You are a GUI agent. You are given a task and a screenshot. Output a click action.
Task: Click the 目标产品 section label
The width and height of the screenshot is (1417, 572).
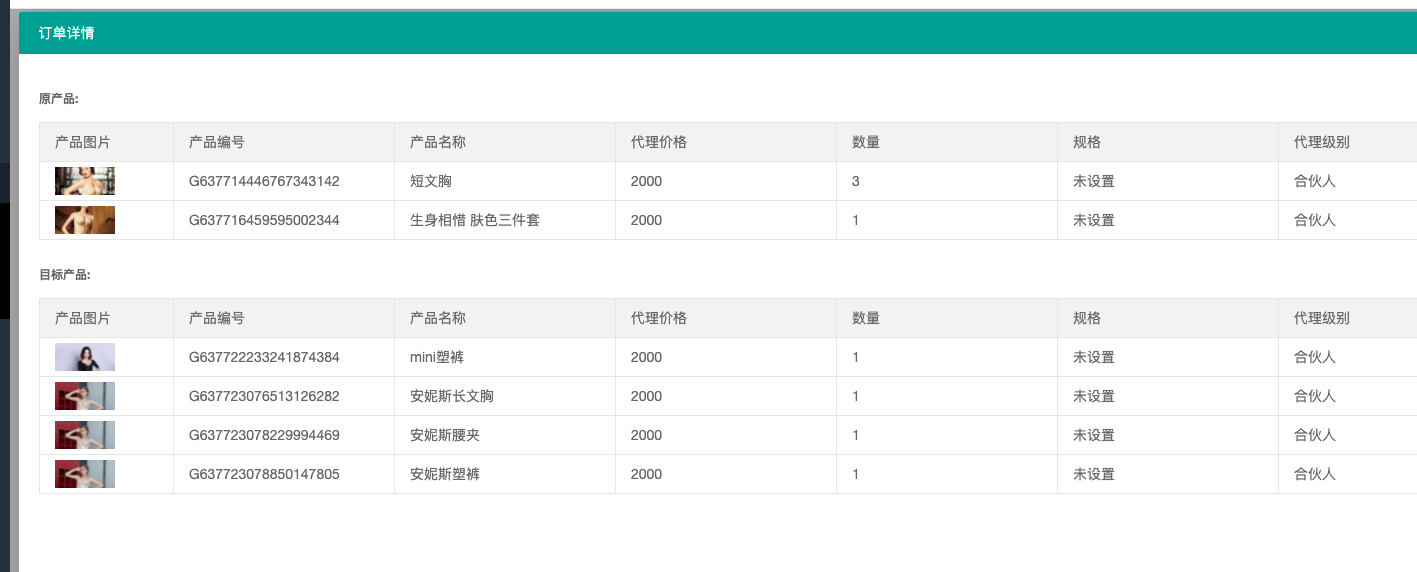point(65,275)
